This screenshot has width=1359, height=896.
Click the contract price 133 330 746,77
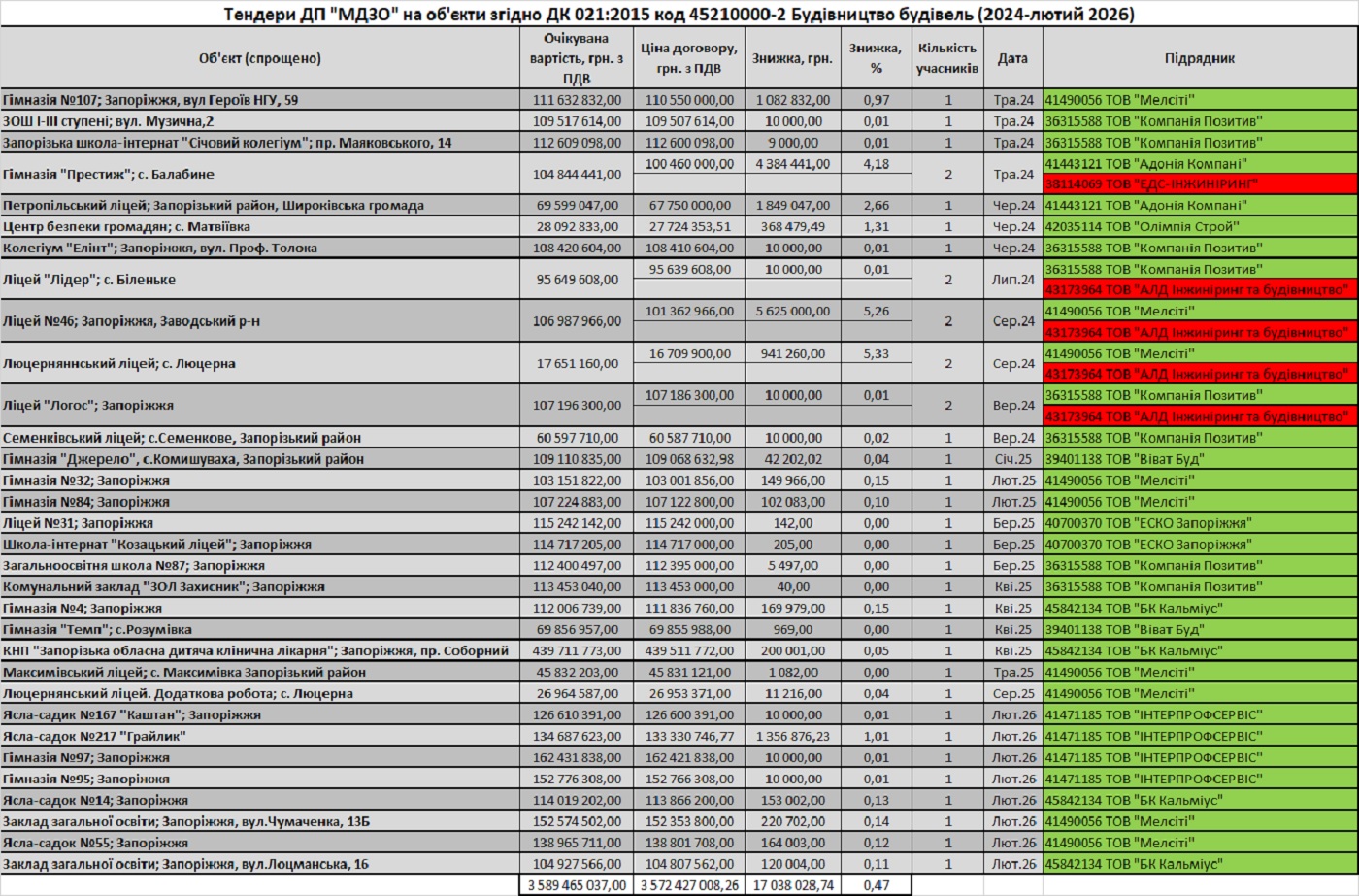click(x=689, y=737)
